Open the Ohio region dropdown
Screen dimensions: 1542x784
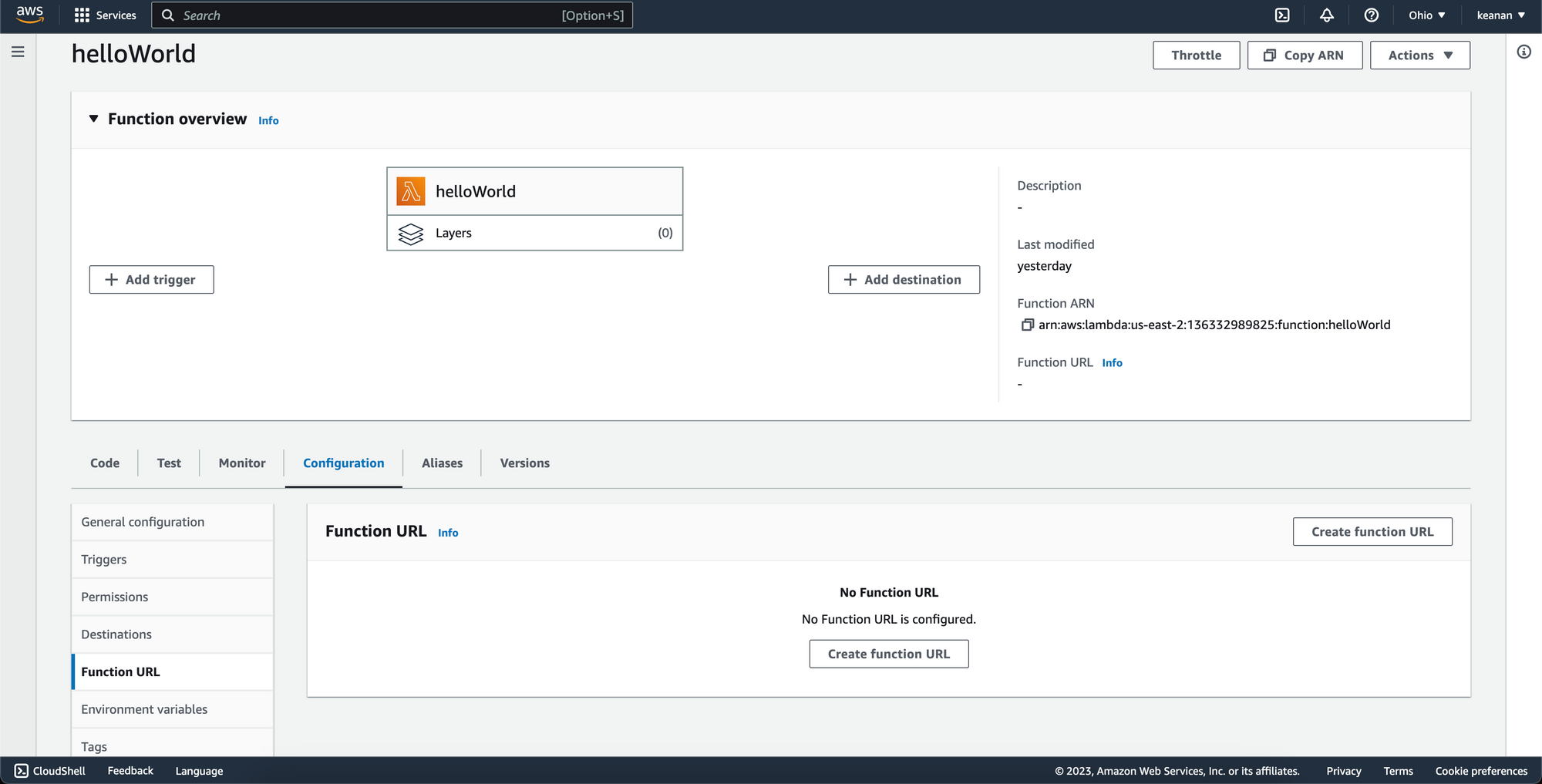(x=1427, y=15)
